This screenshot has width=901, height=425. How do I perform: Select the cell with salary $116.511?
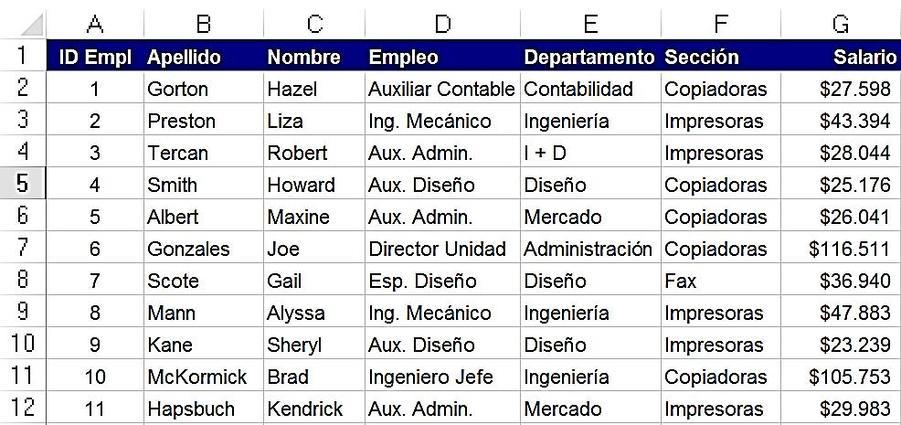point(841,248)
